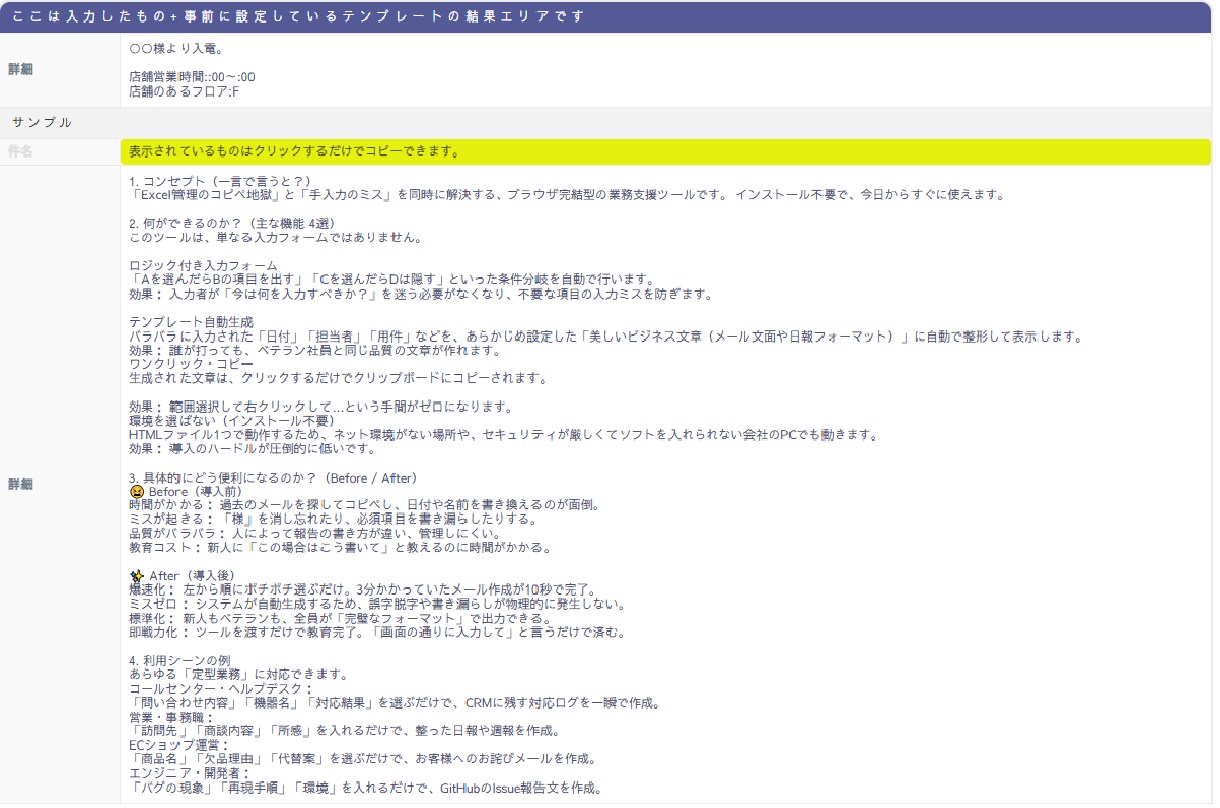Click the line beginning '「訪問先」「商談内容」'
1220x808 pixels.
345,731
